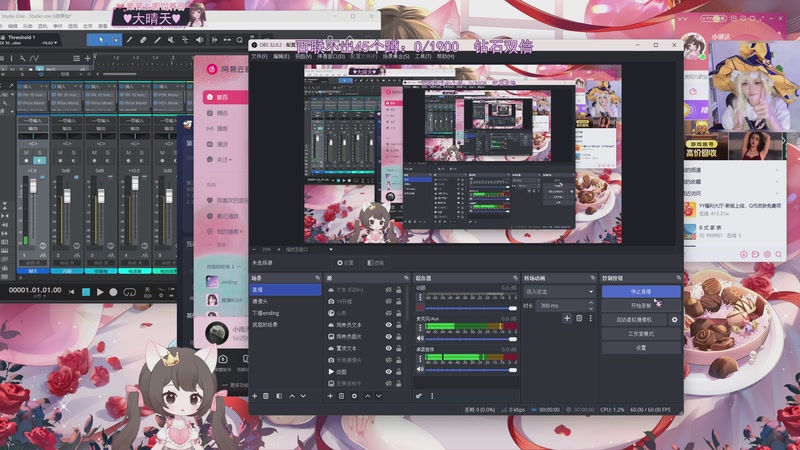Show hidden YY开播 source via eye icon

point(388,302)
